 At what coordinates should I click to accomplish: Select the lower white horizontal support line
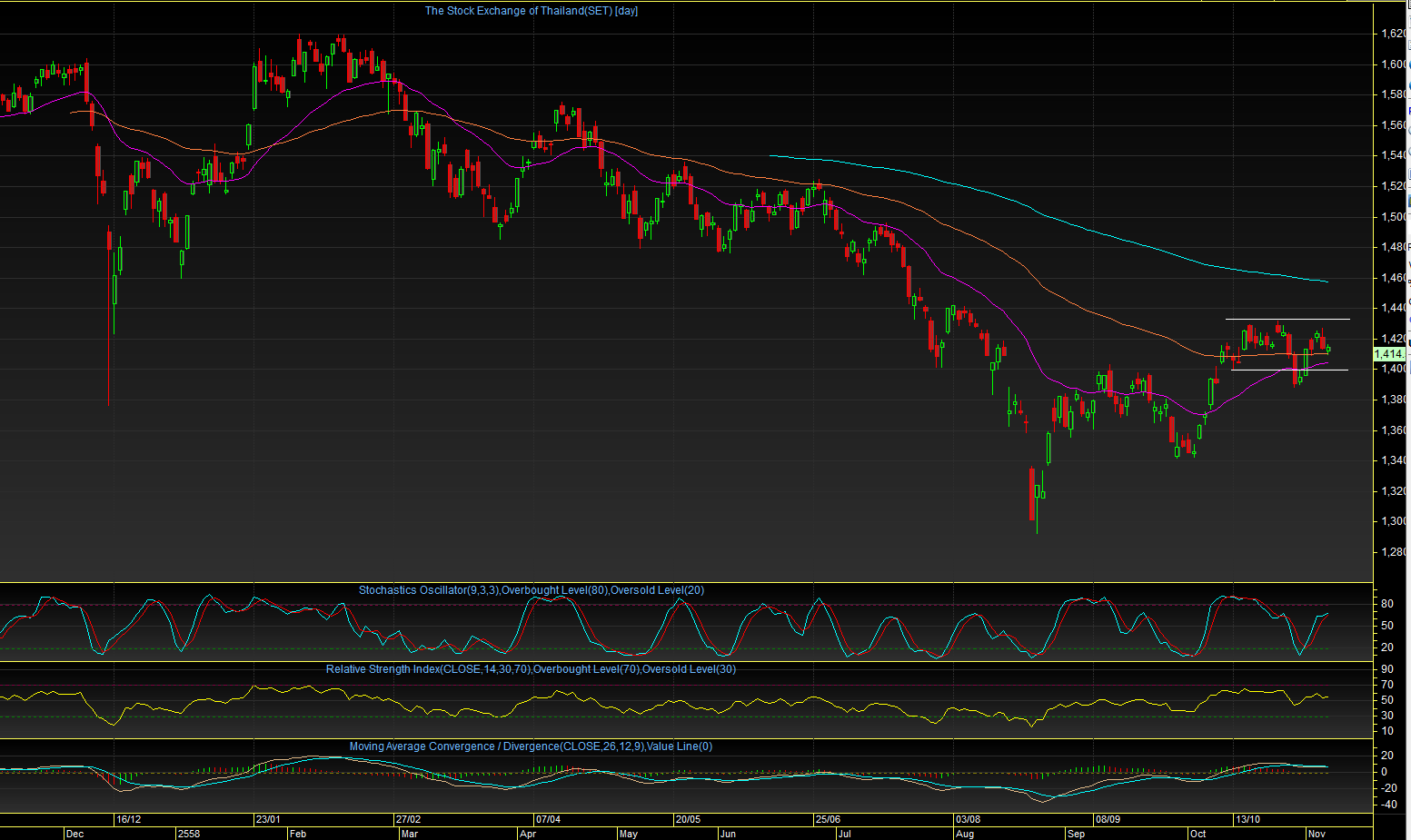(x=1289, y=370)
